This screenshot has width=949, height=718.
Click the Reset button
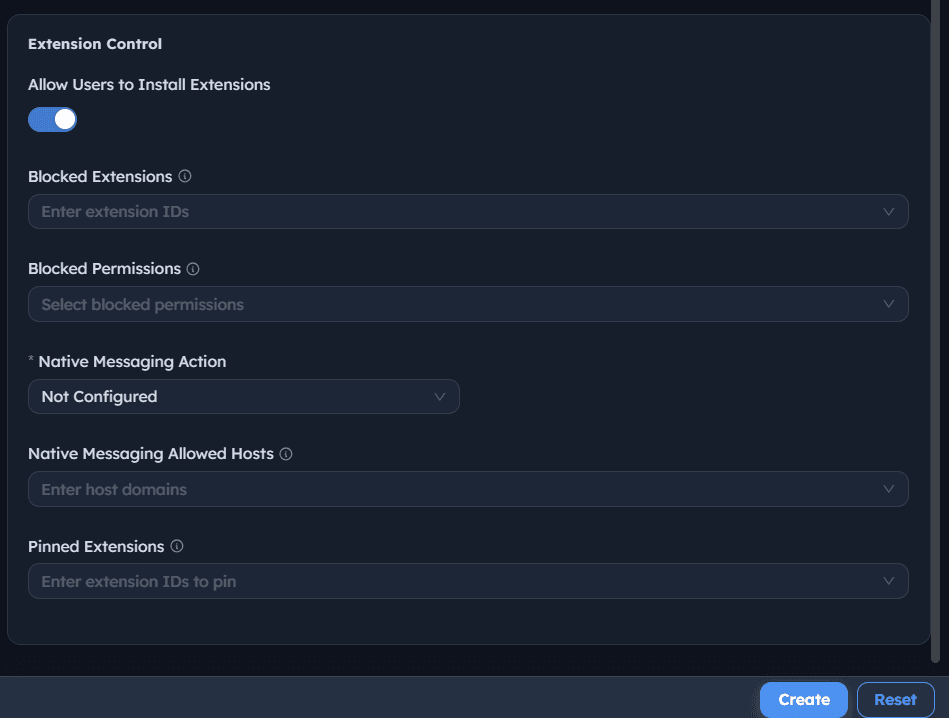tap(896, 700)
